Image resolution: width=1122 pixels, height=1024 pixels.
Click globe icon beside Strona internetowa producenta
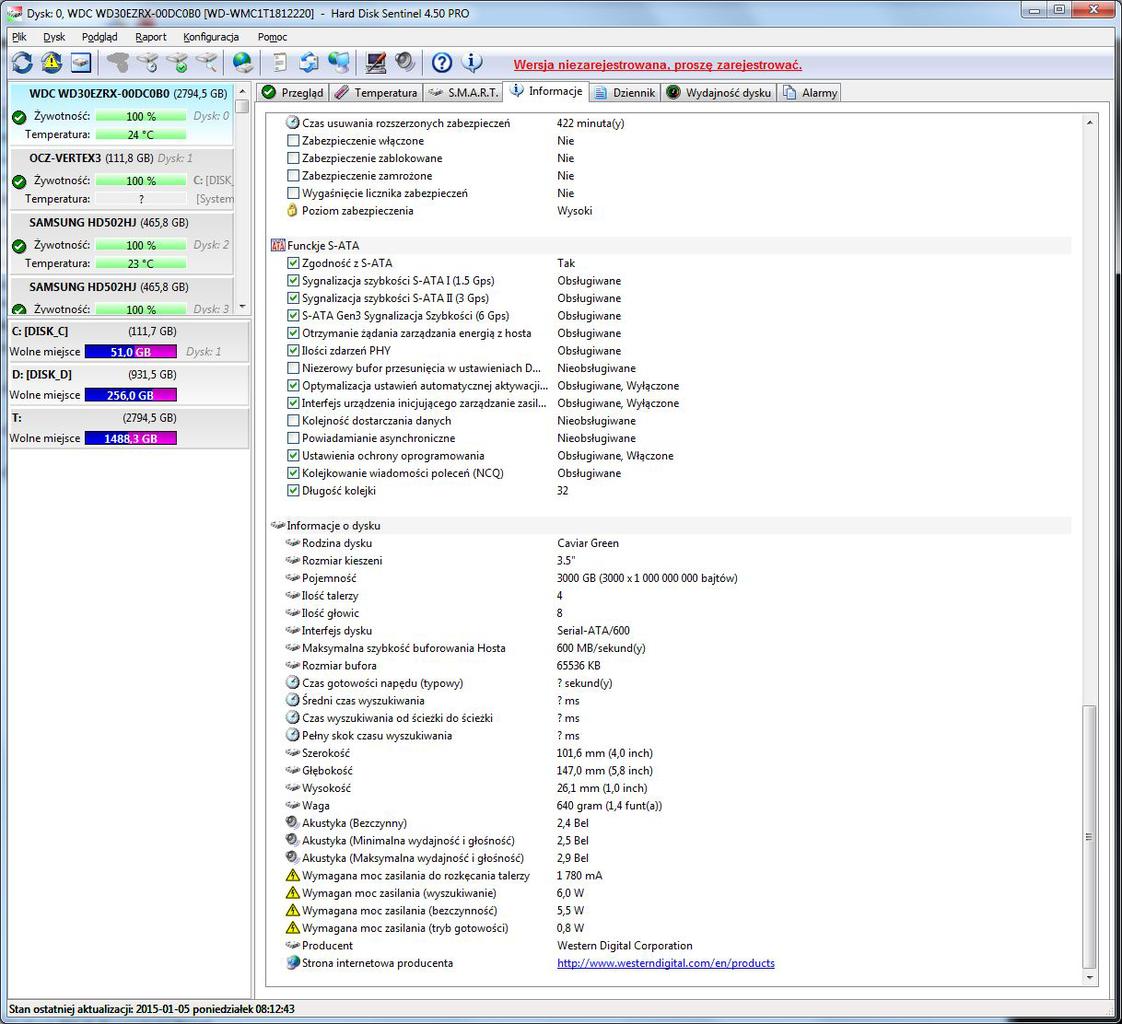(292, 962)
